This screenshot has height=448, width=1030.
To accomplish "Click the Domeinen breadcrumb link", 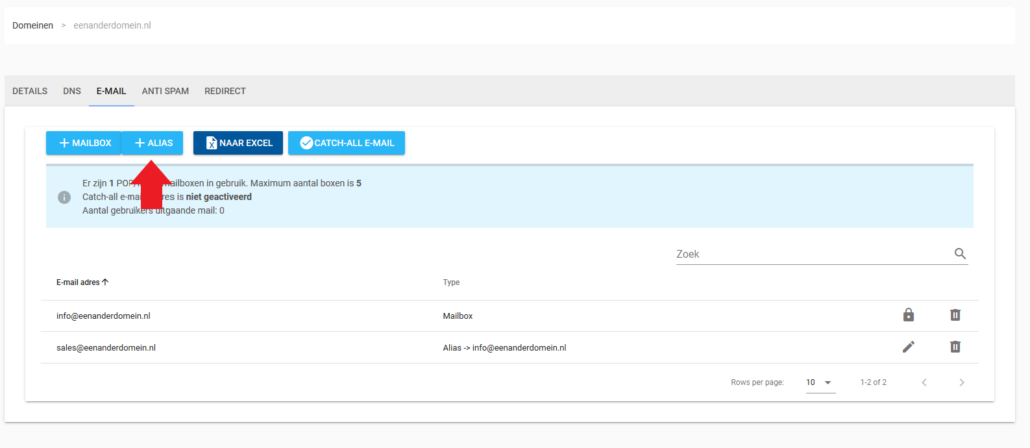I will pyautogui.click(x=33, y=25).
